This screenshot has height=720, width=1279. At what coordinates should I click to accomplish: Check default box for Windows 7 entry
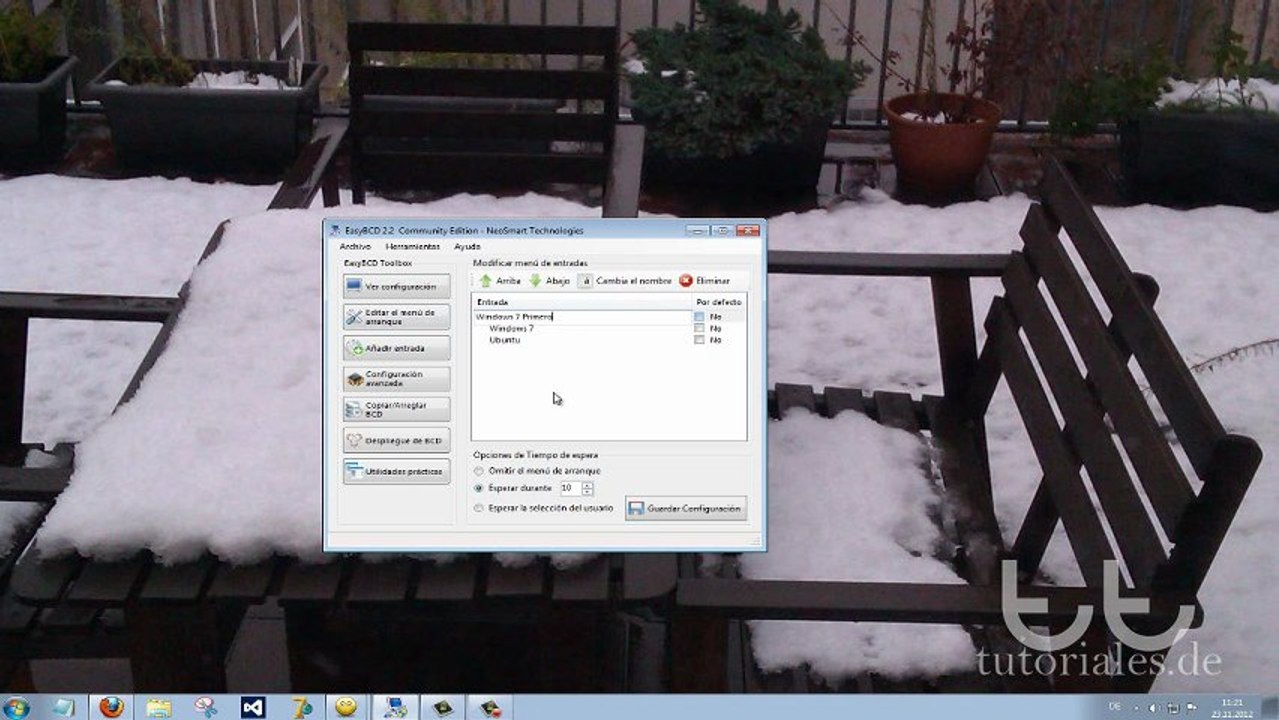pos(699,328)
